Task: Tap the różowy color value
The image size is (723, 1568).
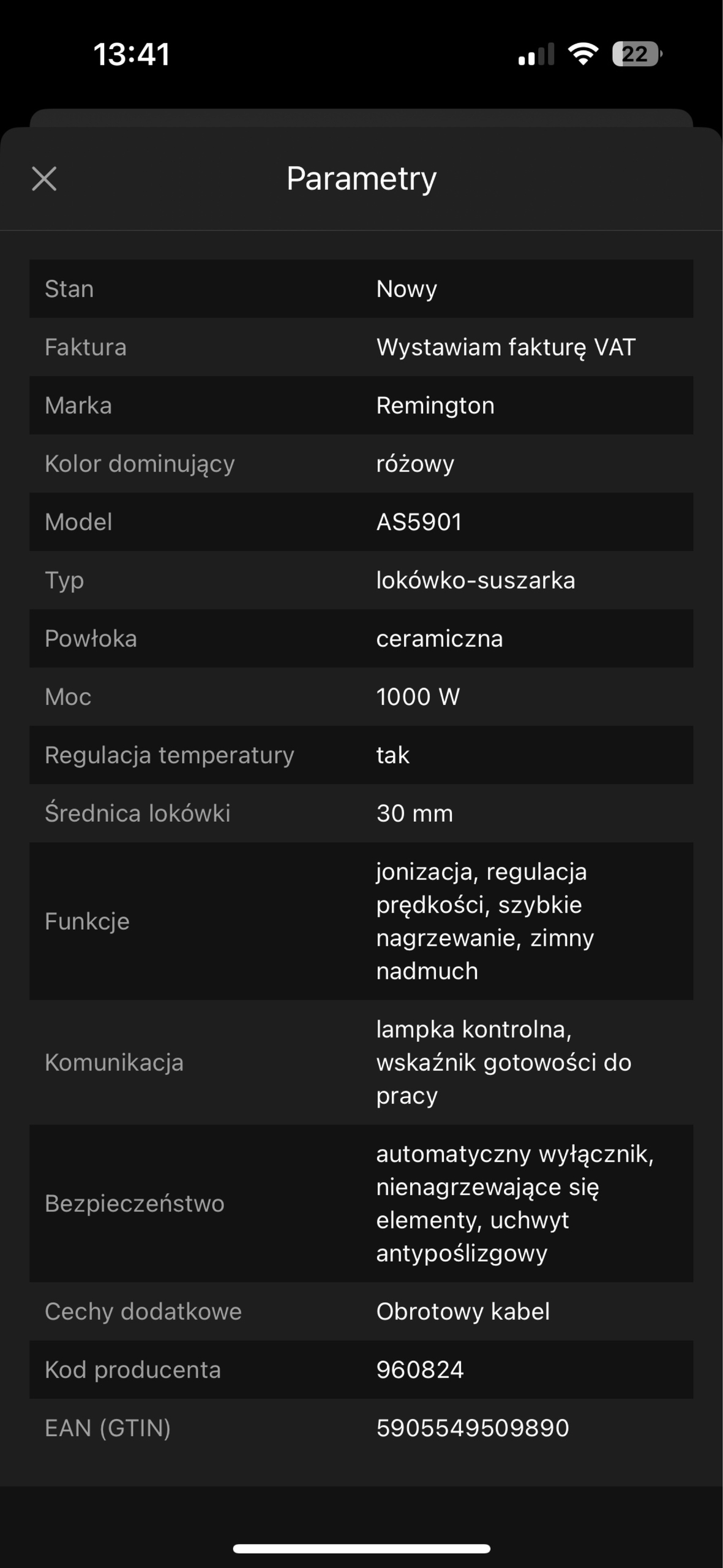Action: click(415, 464)
